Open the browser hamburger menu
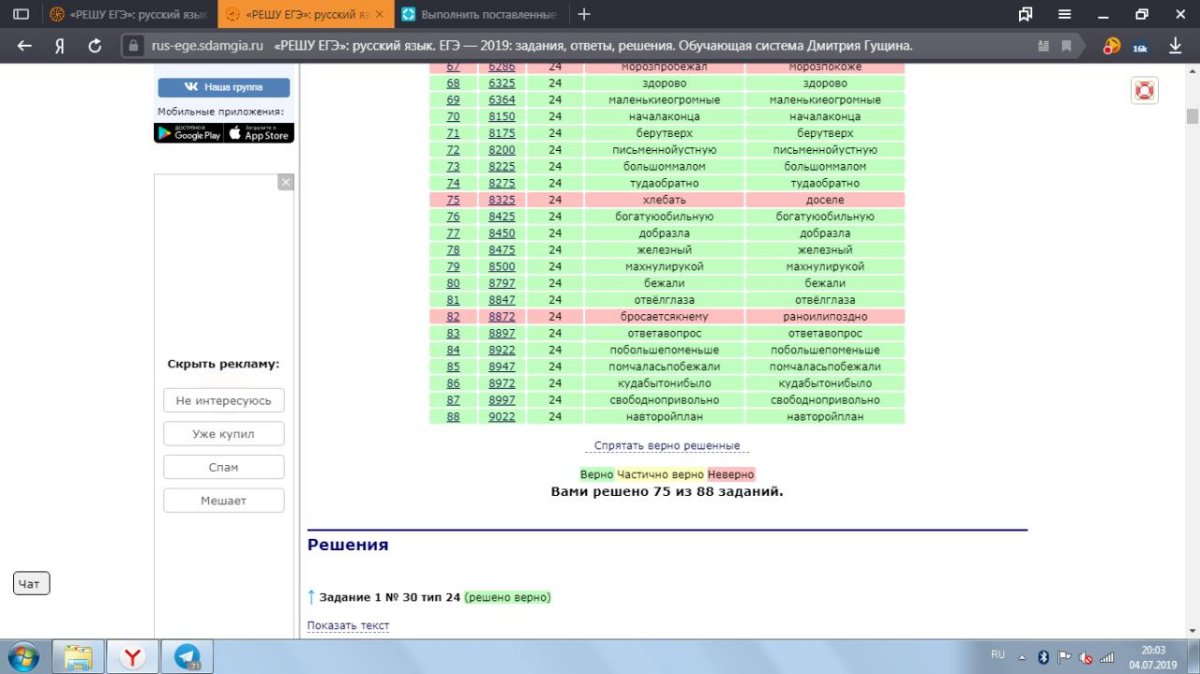This screenshot has height=674, width=1200. [1065, 14]
